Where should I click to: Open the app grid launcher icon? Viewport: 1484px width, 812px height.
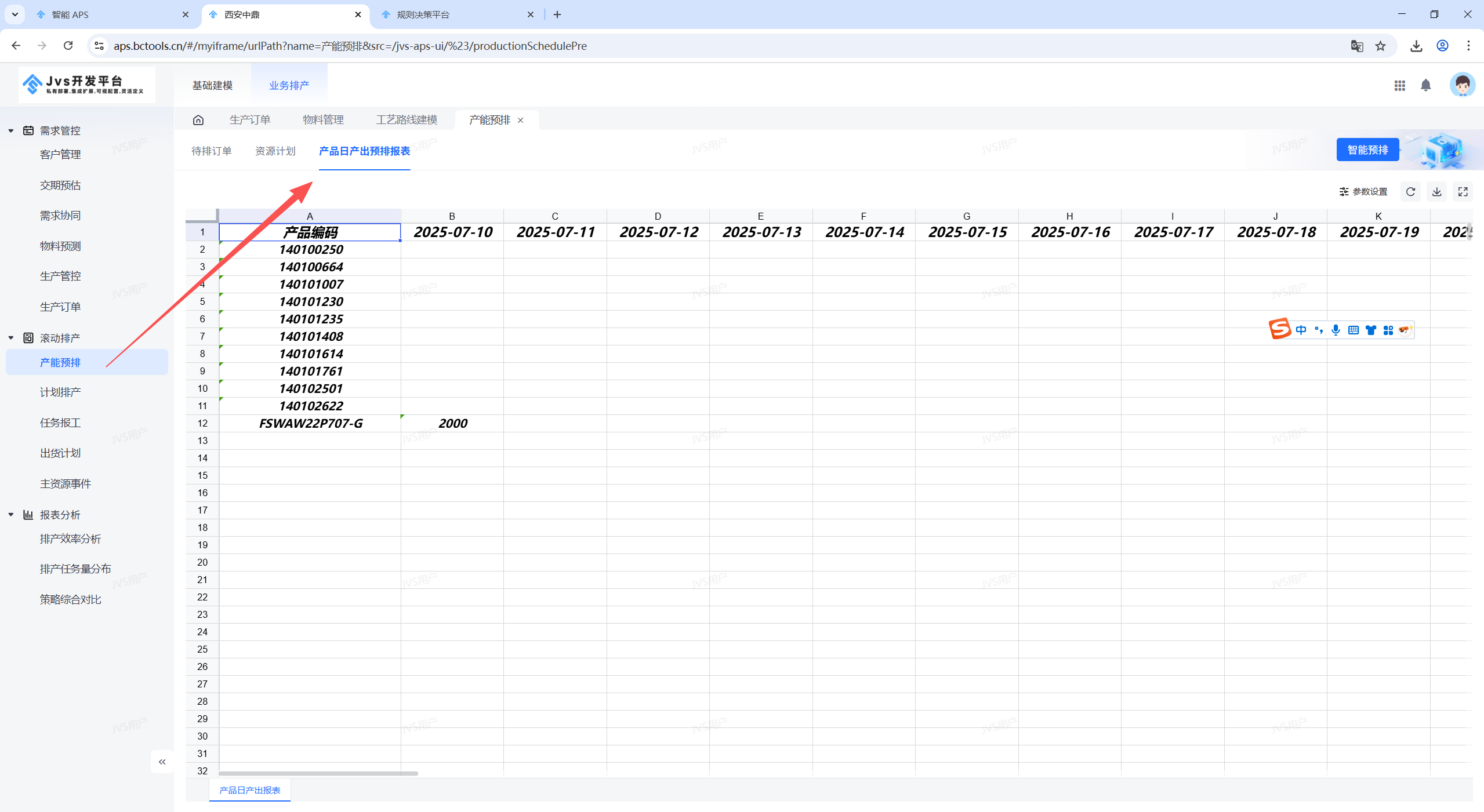click(x=1399, y=86)
